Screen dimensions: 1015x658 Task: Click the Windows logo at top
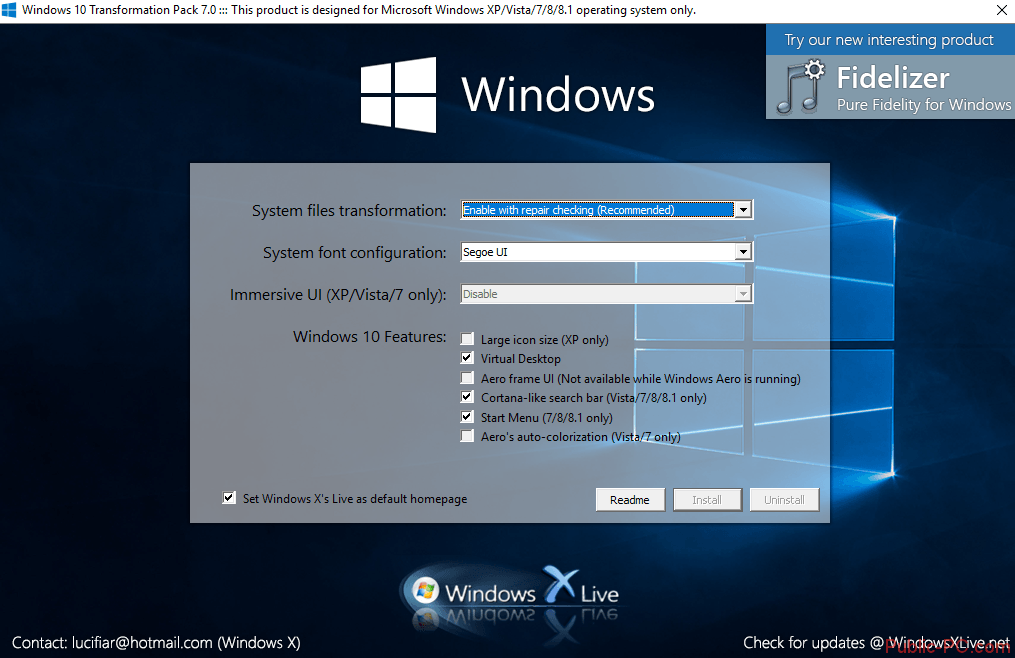pos(398,95)
